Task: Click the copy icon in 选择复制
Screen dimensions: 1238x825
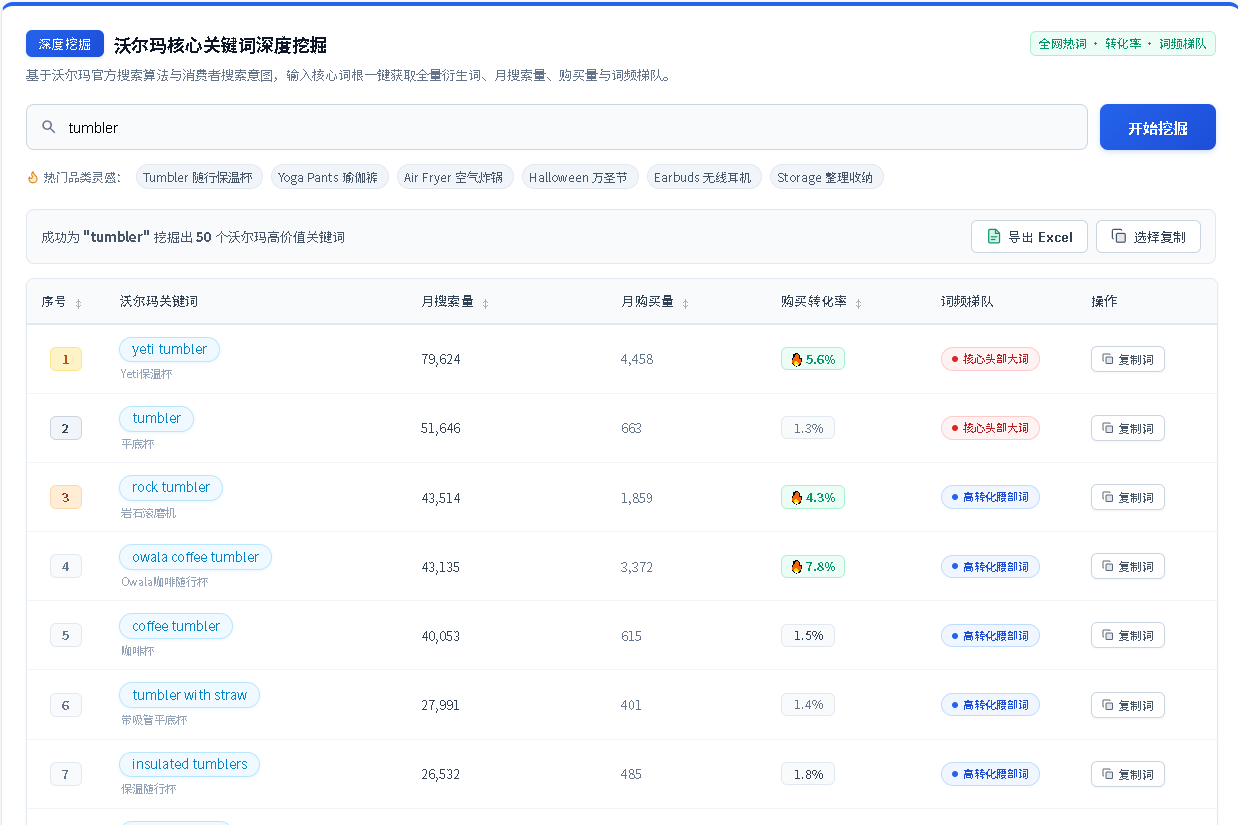Action: (x=1119, y=237)
